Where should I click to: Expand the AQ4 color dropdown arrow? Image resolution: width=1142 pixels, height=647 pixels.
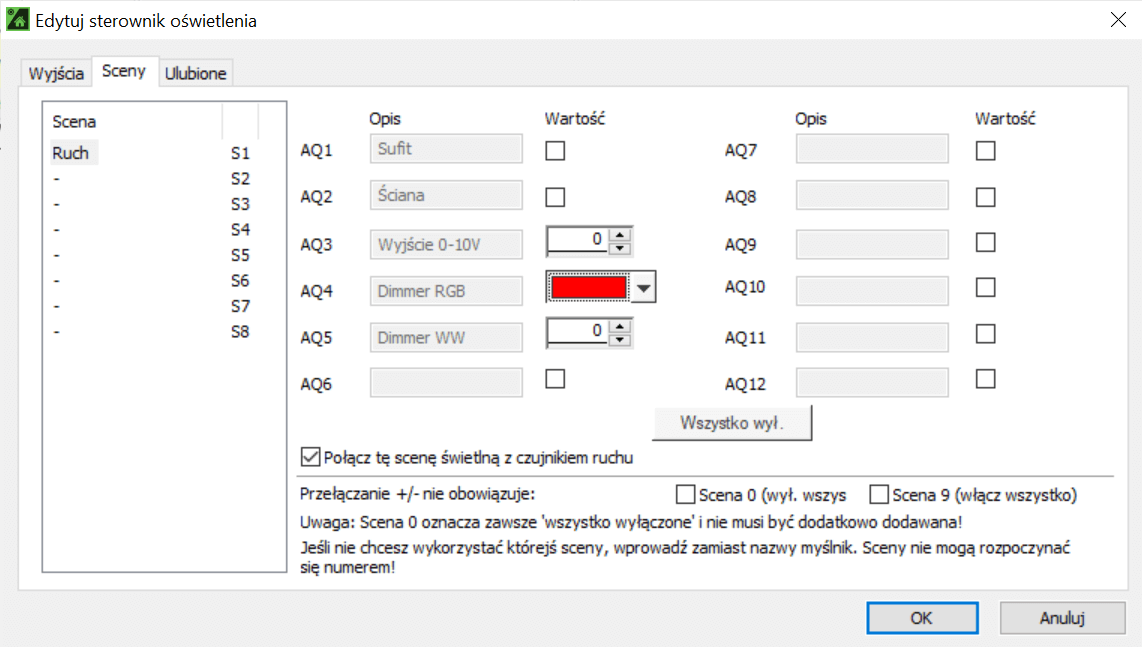[644, 288]
